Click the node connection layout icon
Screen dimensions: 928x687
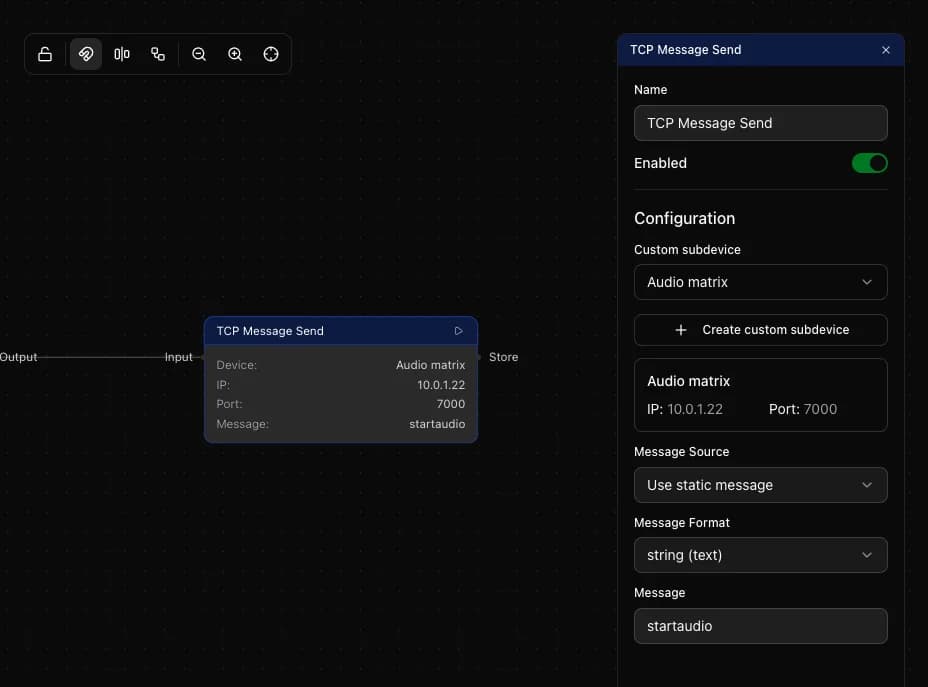coord(158,54)
